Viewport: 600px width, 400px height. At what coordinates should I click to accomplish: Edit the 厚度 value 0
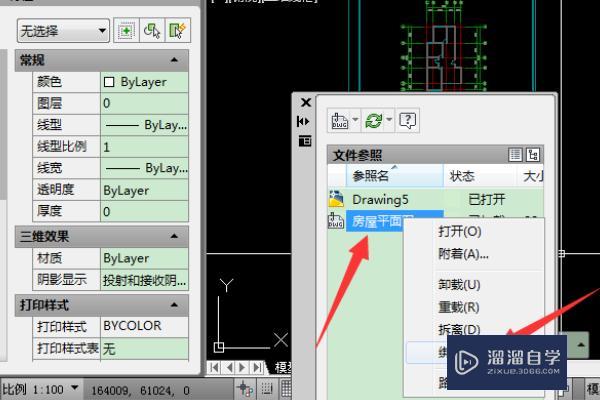click(x=145, y=211)
